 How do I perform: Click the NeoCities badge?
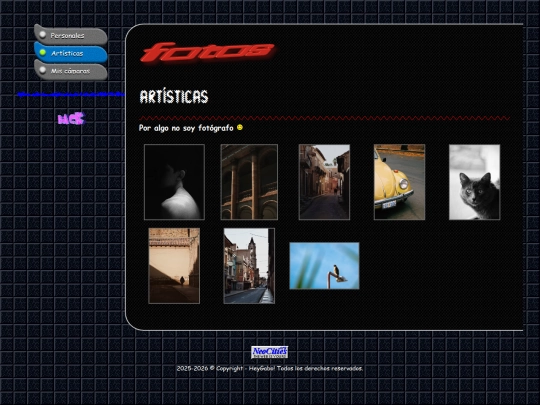pos(269,352)
